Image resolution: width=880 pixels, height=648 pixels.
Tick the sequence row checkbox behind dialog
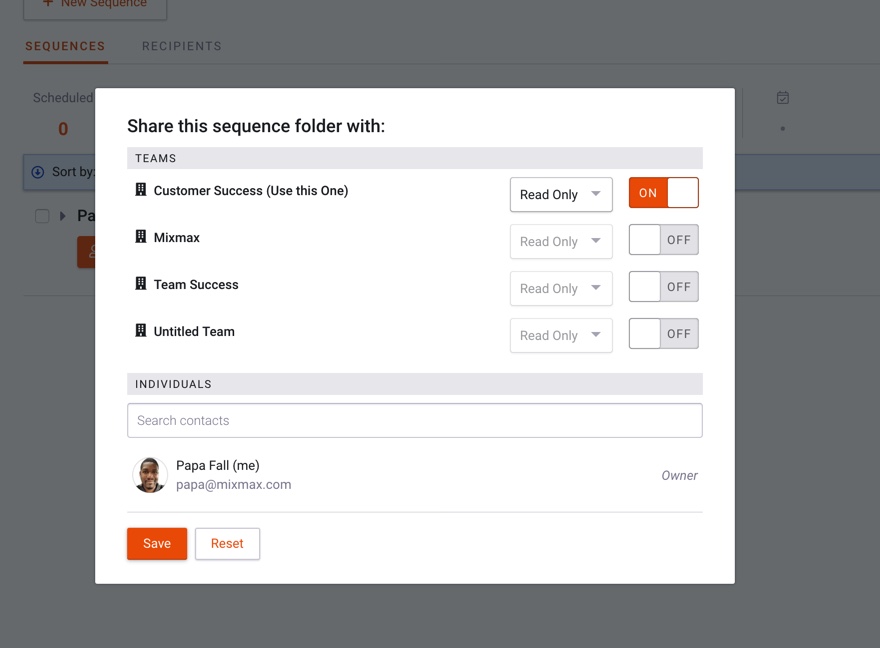tap(42, 216)
